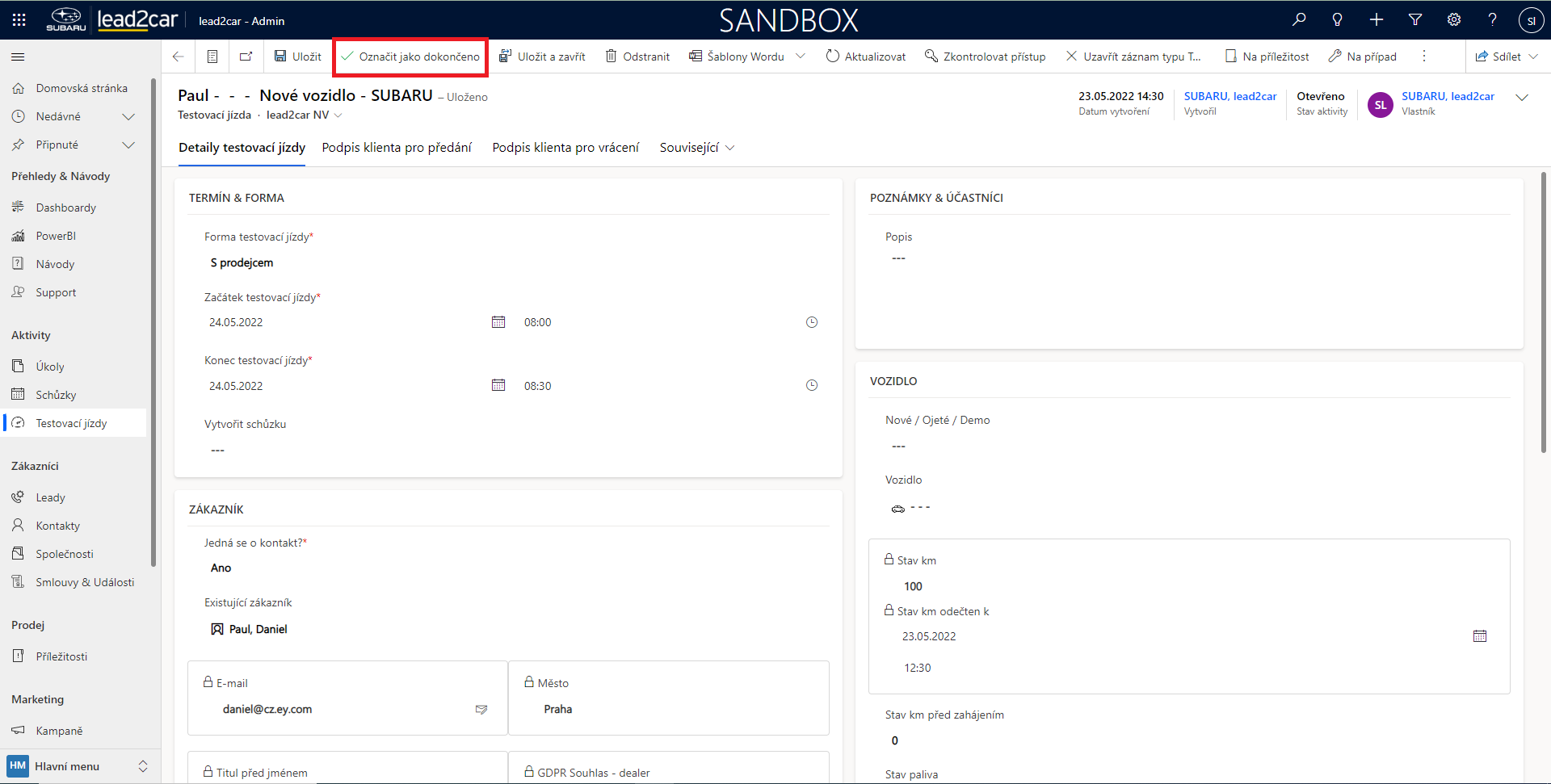Click the back arrow in command bar

coord(179,57)
